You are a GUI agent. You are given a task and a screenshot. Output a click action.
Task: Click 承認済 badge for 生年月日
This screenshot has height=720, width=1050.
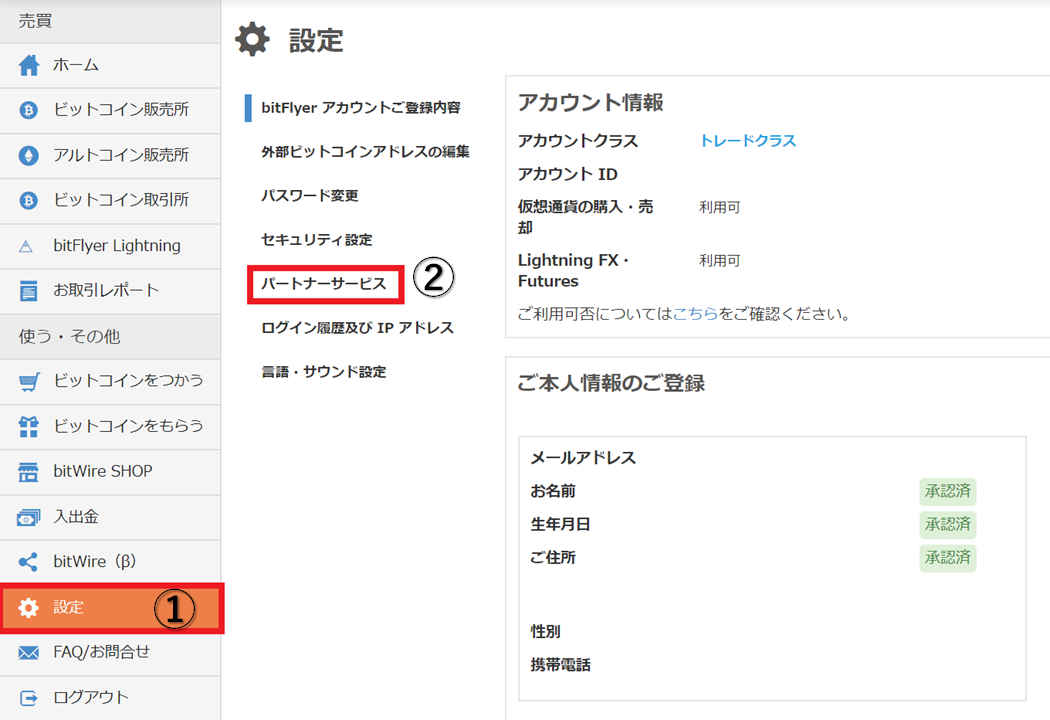pyautogui.click(x=948, y=524)
